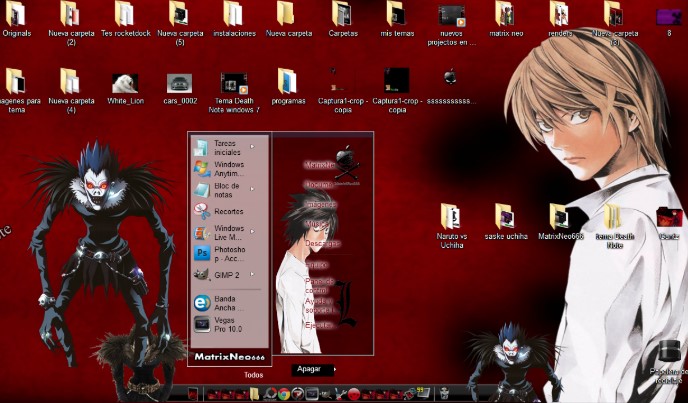The width and height of the screenshot is (688, 403).
Task: Expand the Windows Live M... submenu arrow
Action: (x=252, y=231)
